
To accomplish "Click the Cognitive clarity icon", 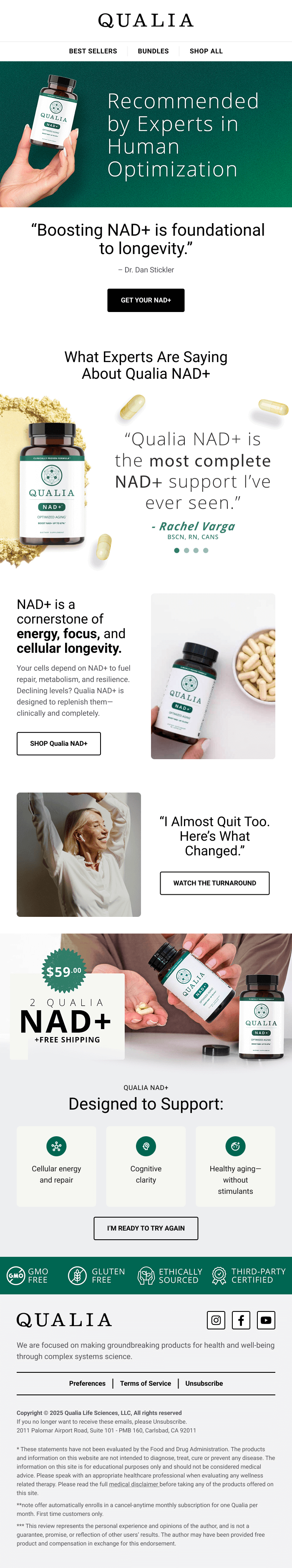I will point(146,1146).
